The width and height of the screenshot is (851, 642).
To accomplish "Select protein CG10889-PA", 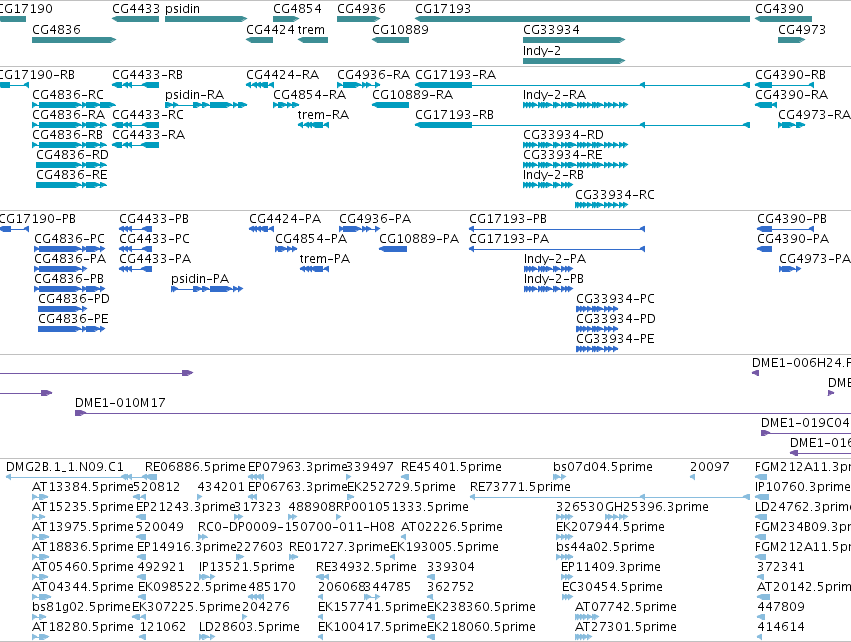I will pos(419,239).
